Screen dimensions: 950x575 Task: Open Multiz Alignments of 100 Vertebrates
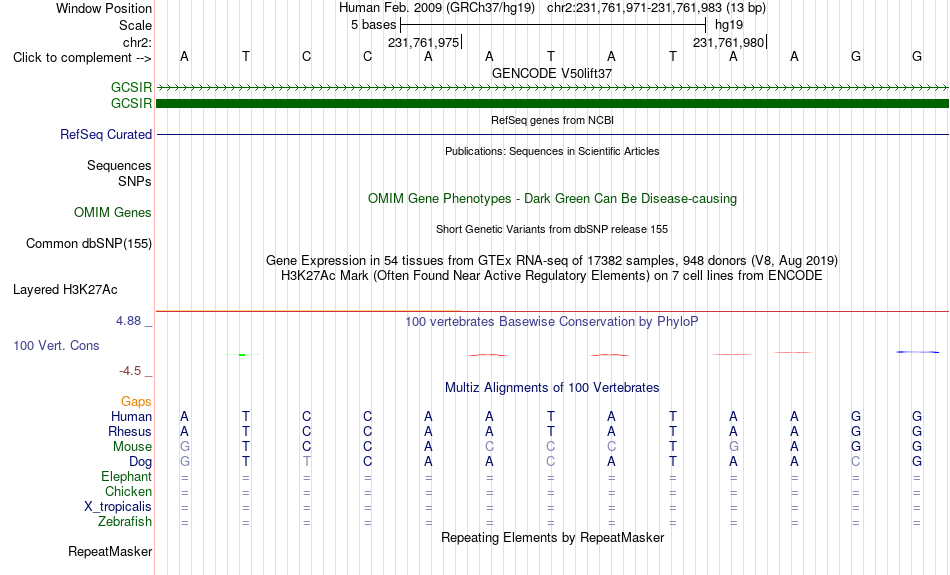[552, 387]
